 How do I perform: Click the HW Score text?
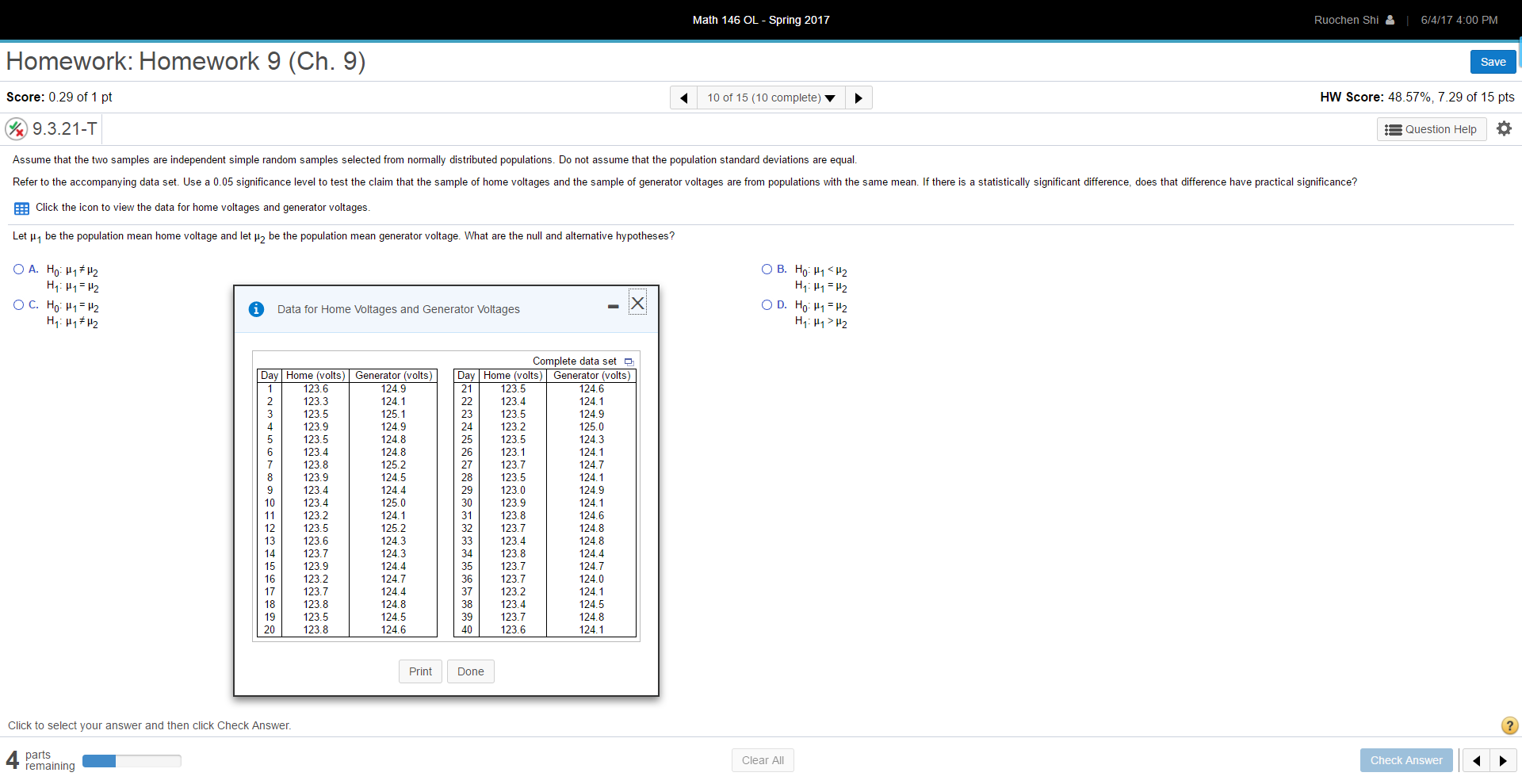click(x=1417, y=97)
